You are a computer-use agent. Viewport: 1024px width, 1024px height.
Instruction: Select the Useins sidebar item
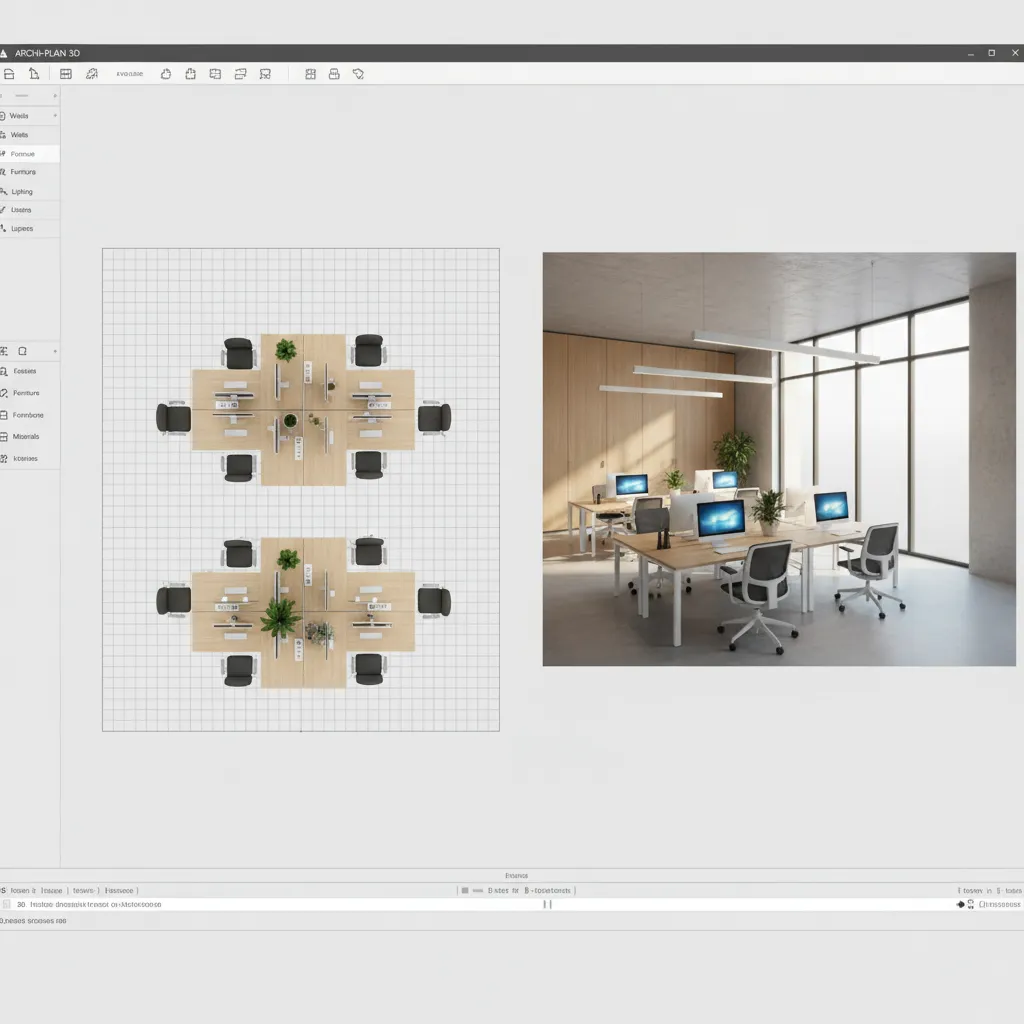tap(30, 210)
